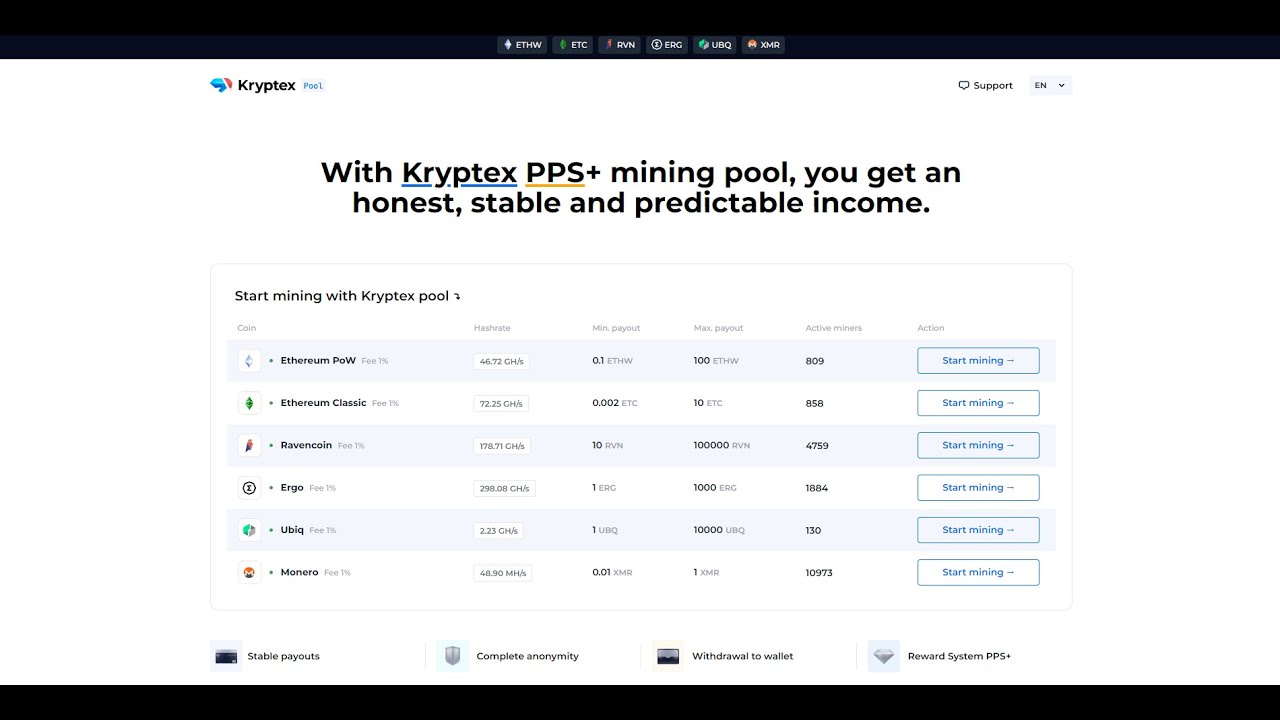Click the 48.90 MH/s hashrate badge
1280x720 pixels.
(x=503, y=573)
